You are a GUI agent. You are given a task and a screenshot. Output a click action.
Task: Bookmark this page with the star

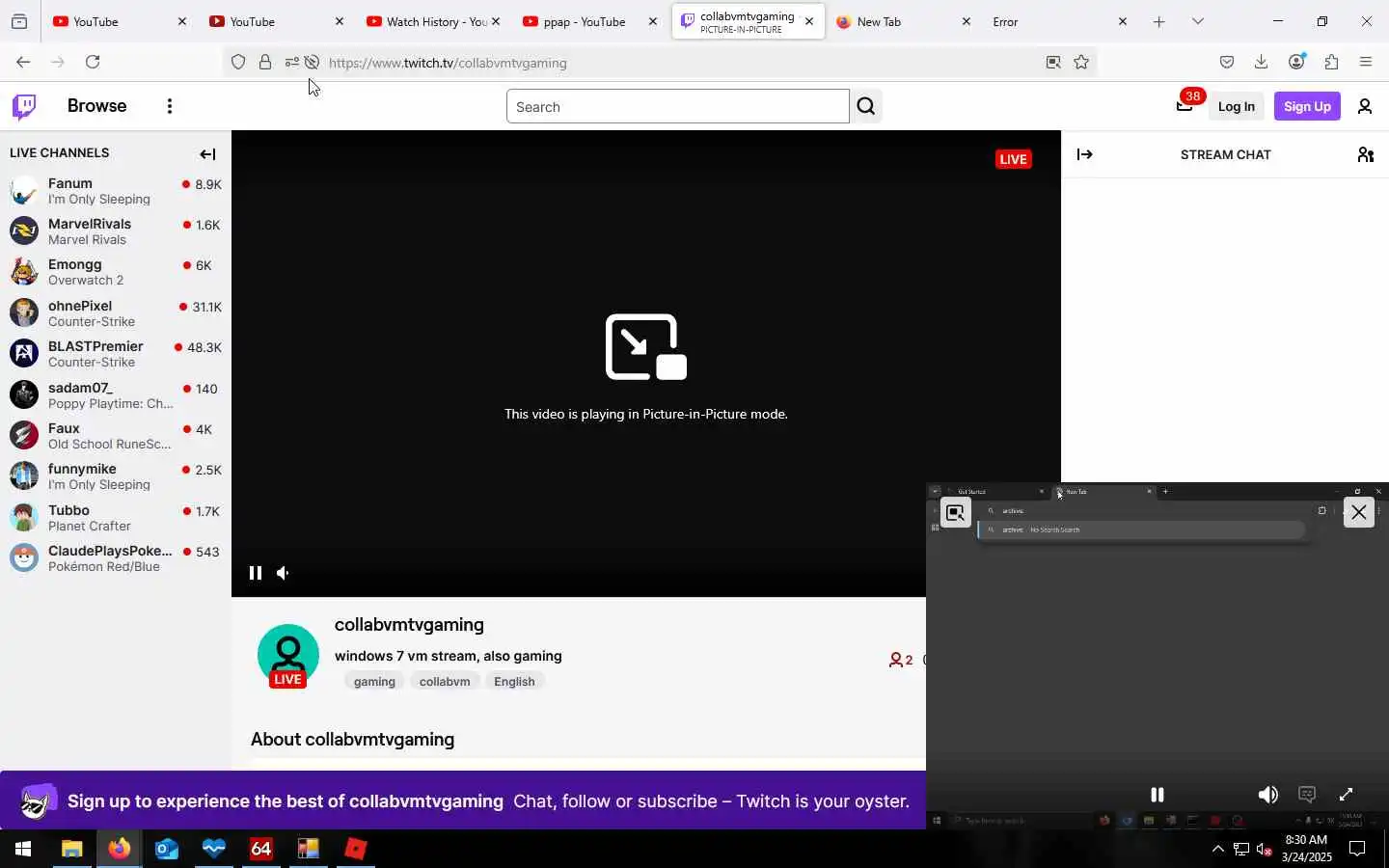[1081, 63]
